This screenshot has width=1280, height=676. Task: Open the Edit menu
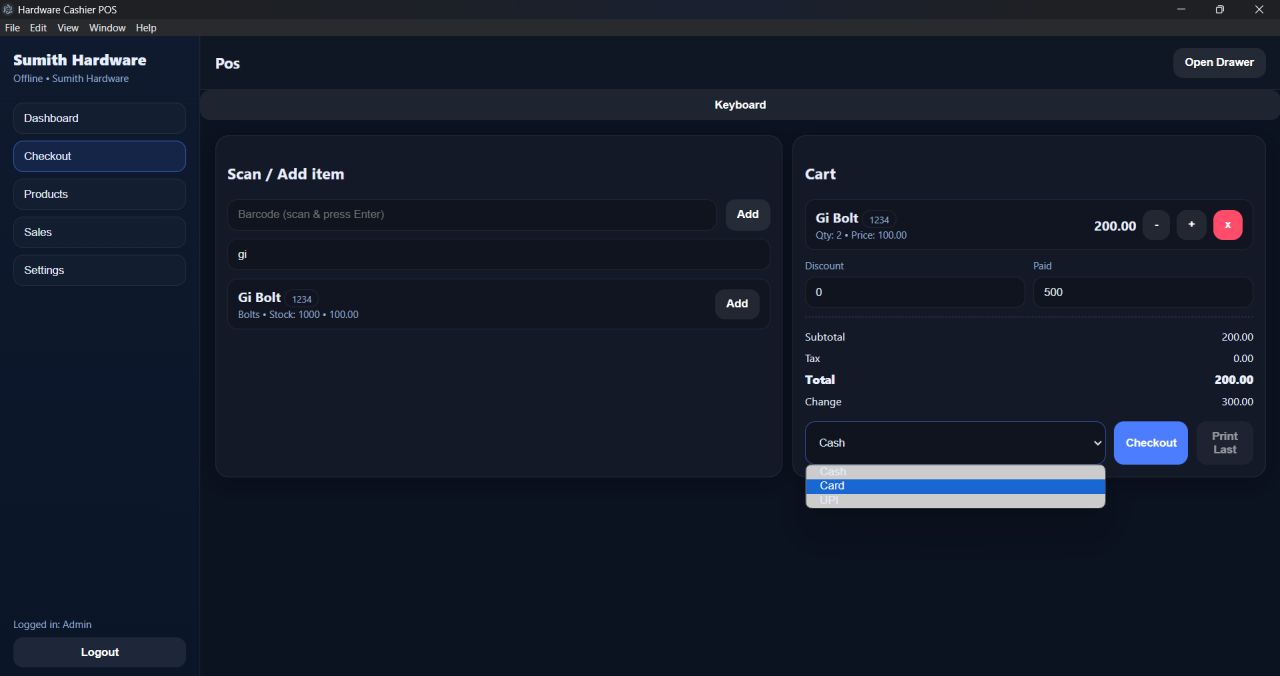(x=38, y=28)
